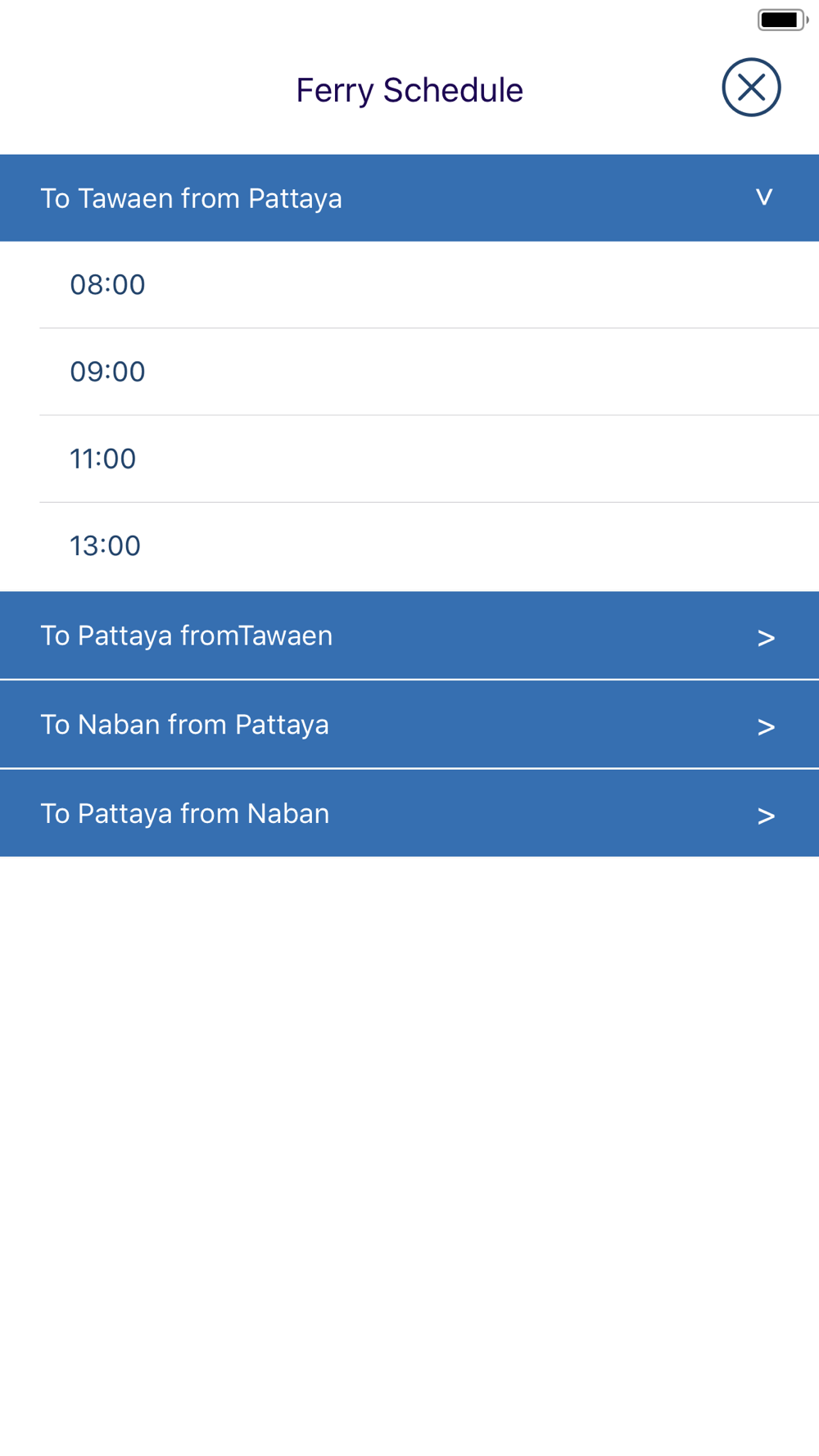Expand To Pattaya from Naban schedule
Screen dimensions: 819x1456
coord(409,813)
